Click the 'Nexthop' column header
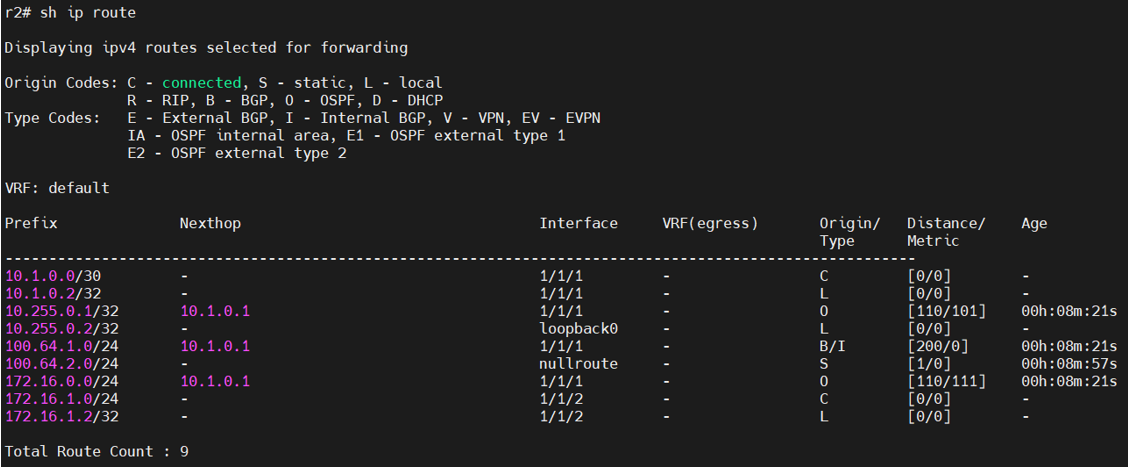Screen dimensions: 1128x467 click(210, 223)
